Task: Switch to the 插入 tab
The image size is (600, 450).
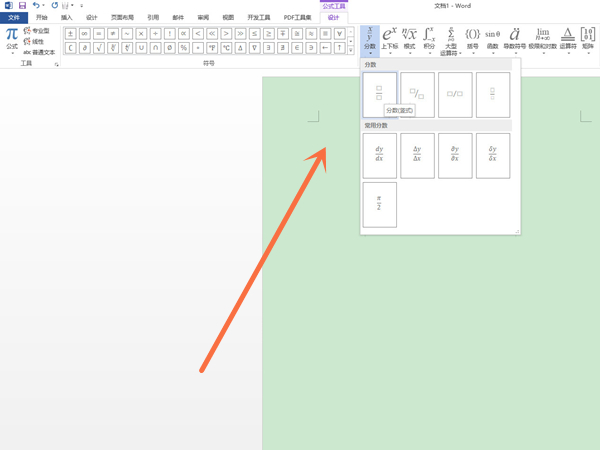Action: pyautogui.click(x=66, y=17)
